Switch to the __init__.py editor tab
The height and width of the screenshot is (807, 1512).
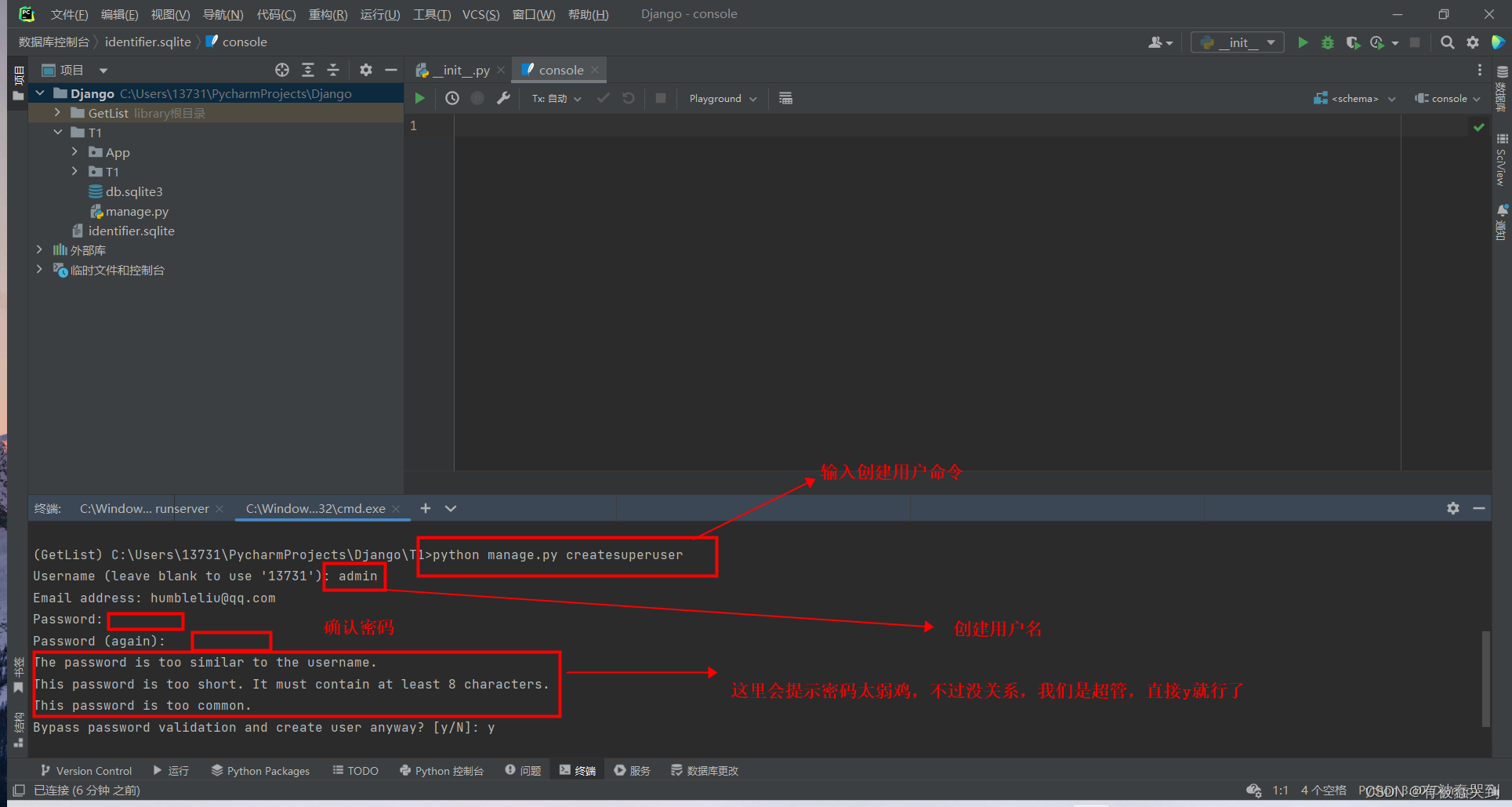tap(459, 70)
